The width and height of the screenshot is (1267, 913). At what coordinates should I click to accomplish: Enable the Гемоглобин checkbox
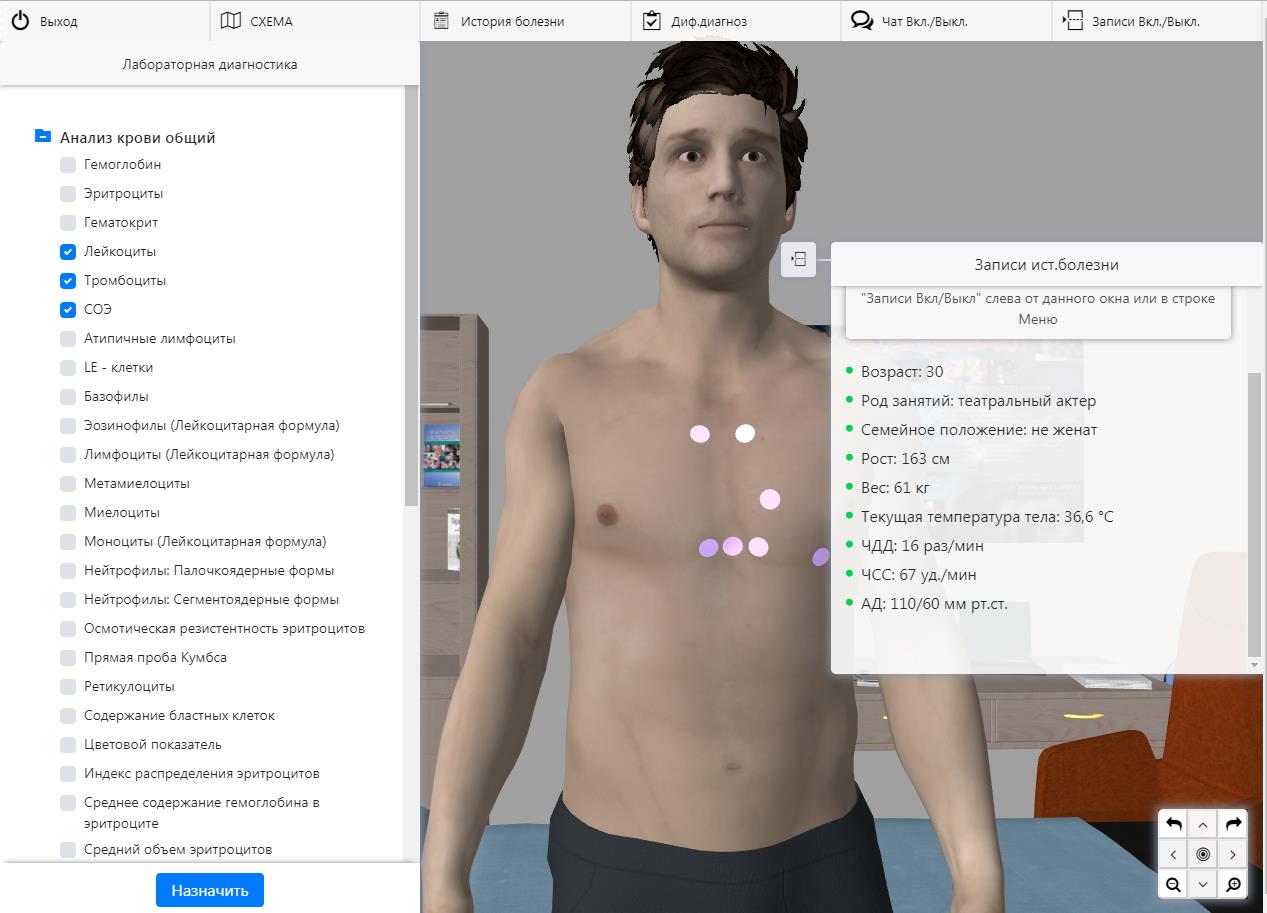pyautogui.click(x=68, y=165)
